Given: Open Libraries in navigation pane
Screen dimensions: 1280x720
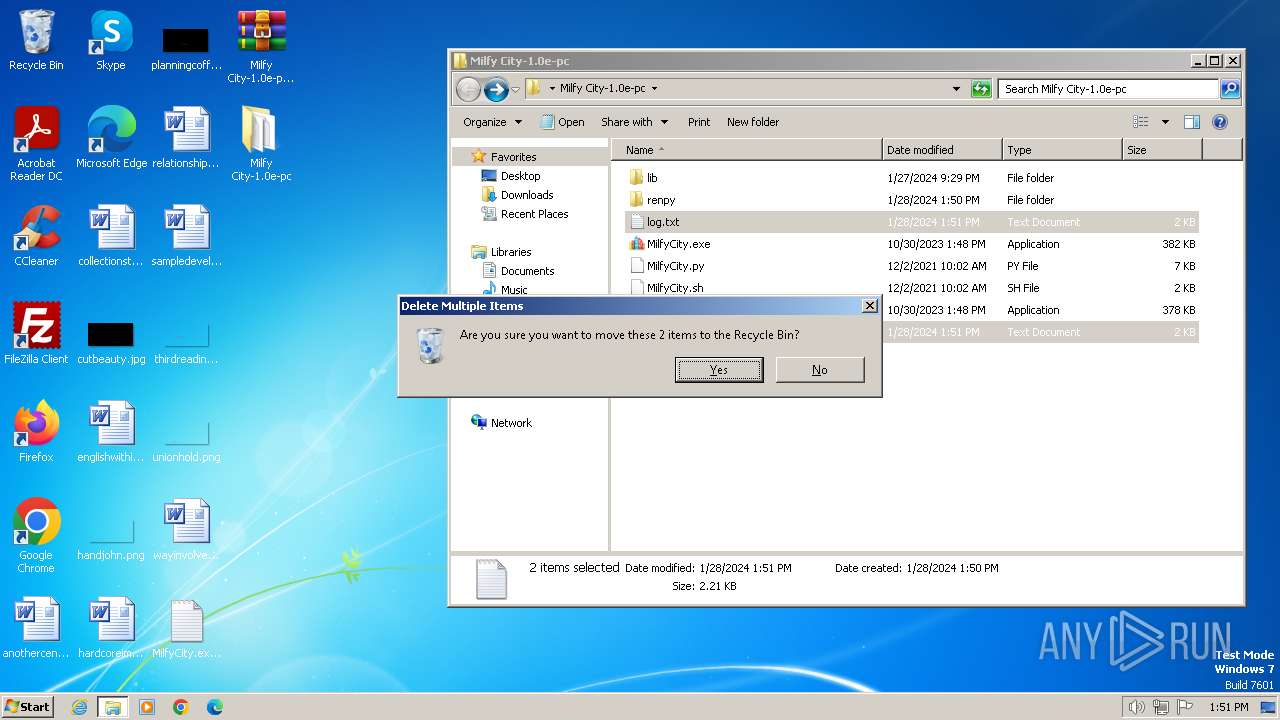Looking at the screenshot, I should click(501, 252).
